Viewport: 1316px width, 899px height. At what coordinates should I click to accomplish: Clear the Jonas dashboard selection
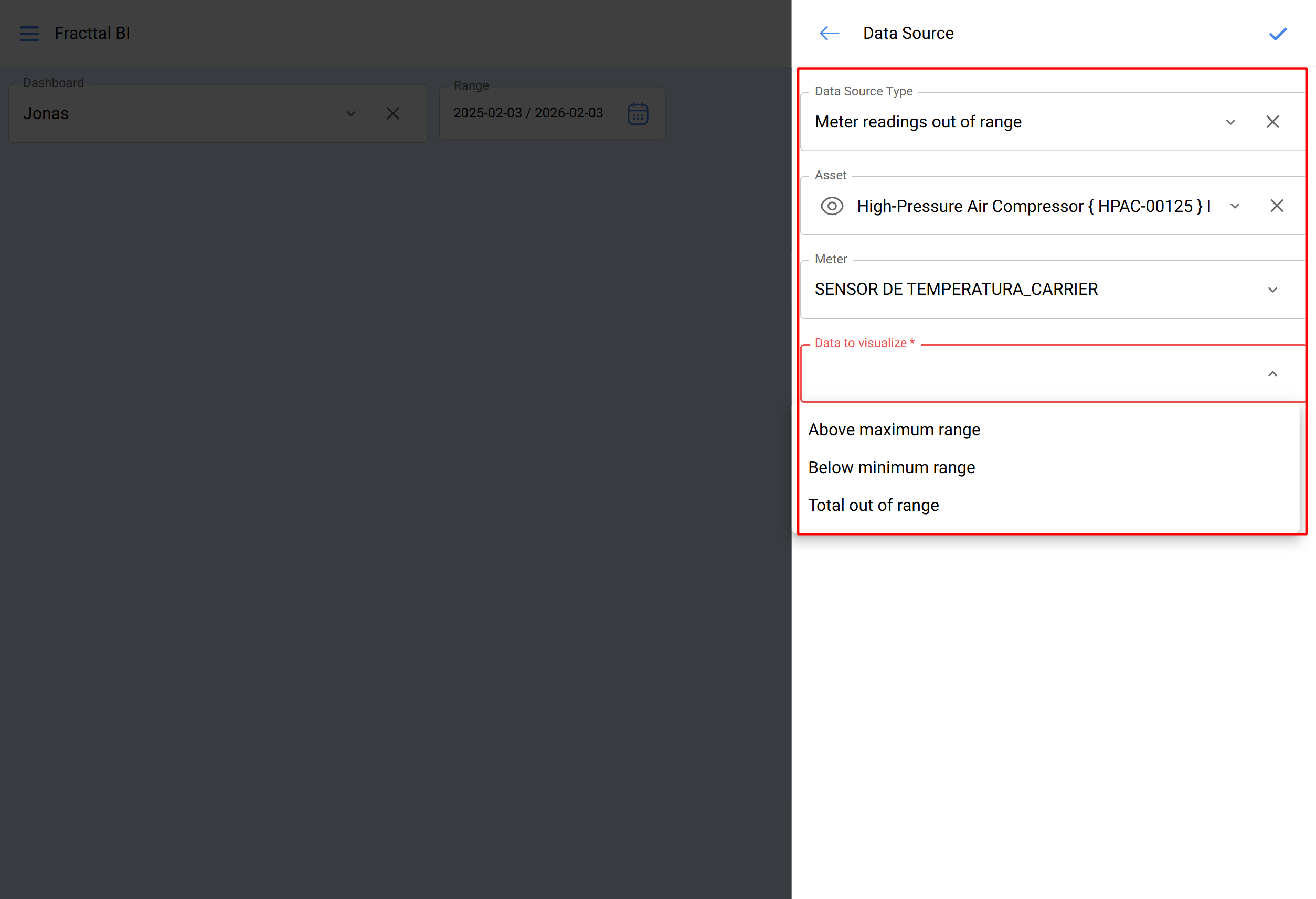392,114
